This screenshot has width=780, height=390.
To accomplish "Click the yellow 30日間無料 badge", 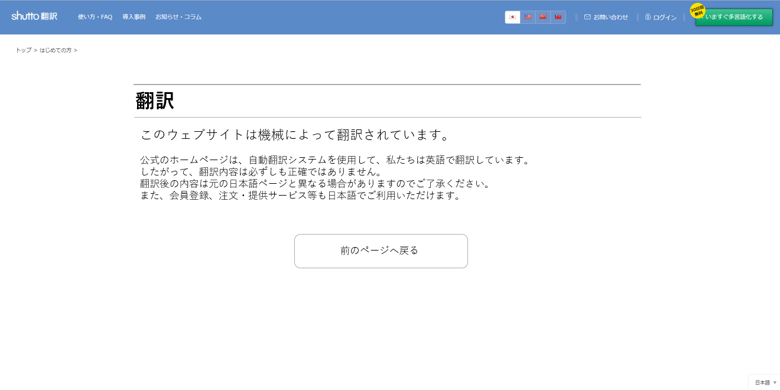I will click(x=697, y=10).
